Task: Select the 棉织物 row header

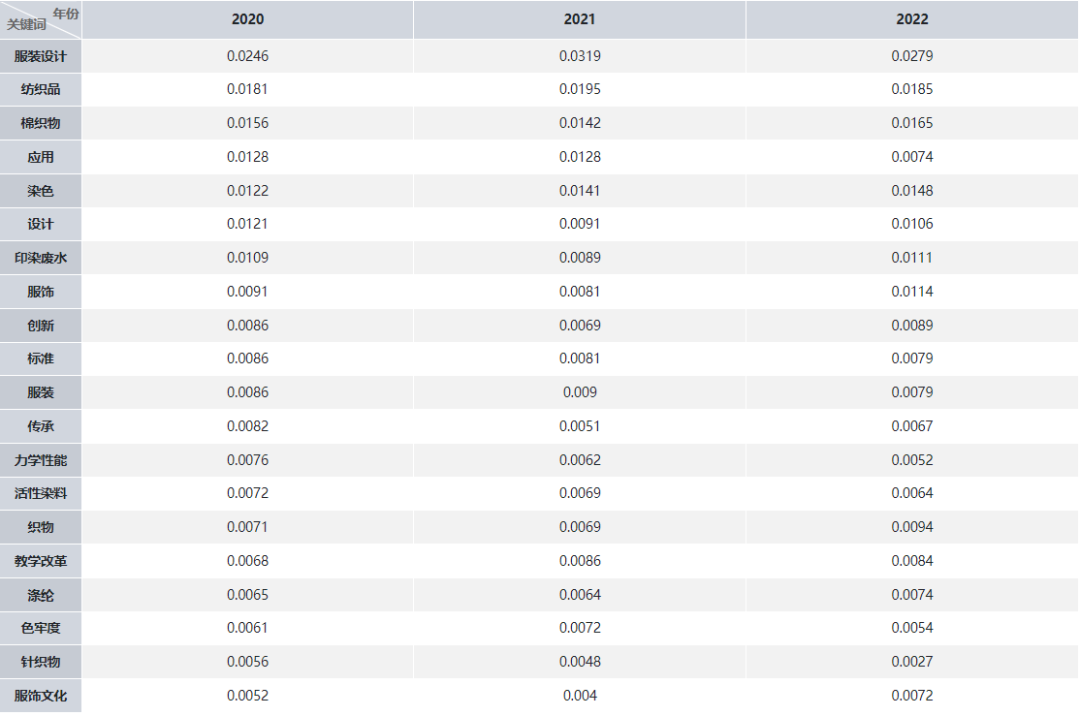Action: coord(41,123)
